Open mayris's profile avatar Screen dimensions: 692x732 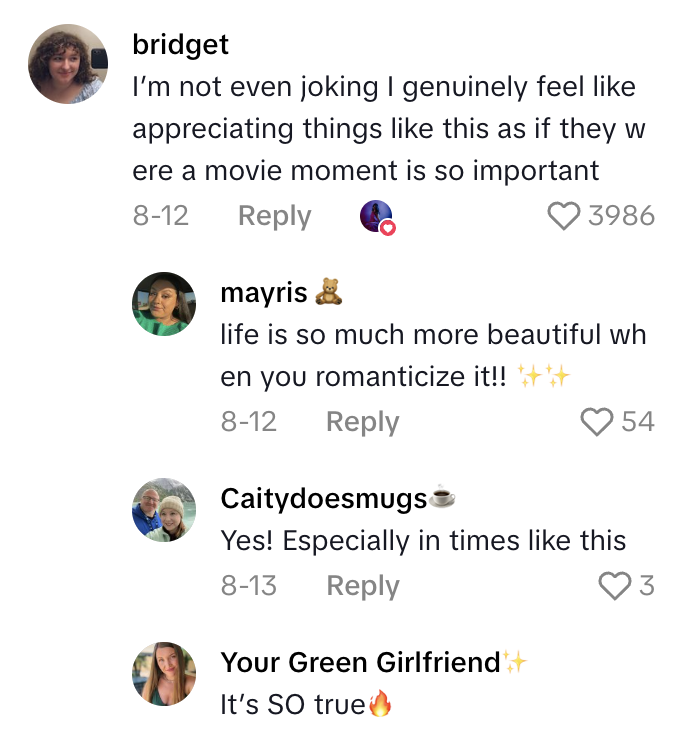click(x=164, y=304)
